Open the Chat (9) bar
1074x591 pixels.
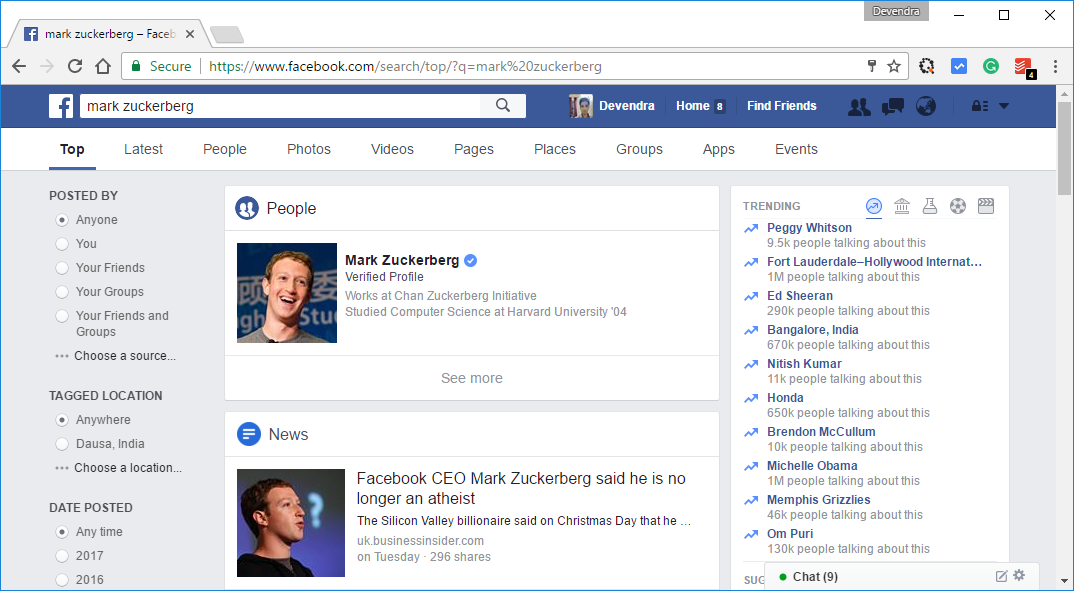point(815,577)
